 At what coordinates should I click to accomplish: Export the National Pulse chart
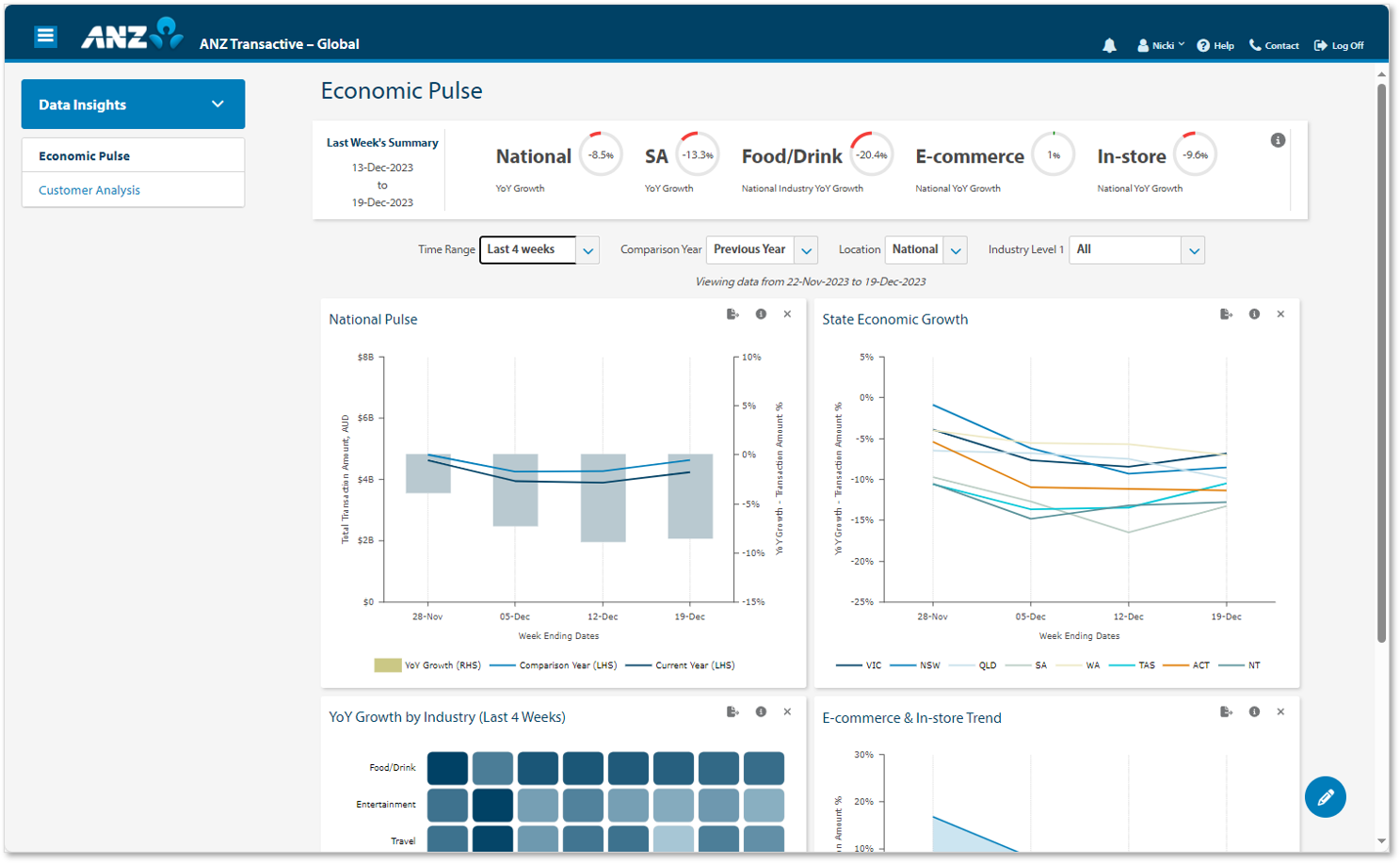[x=732, y=314]
